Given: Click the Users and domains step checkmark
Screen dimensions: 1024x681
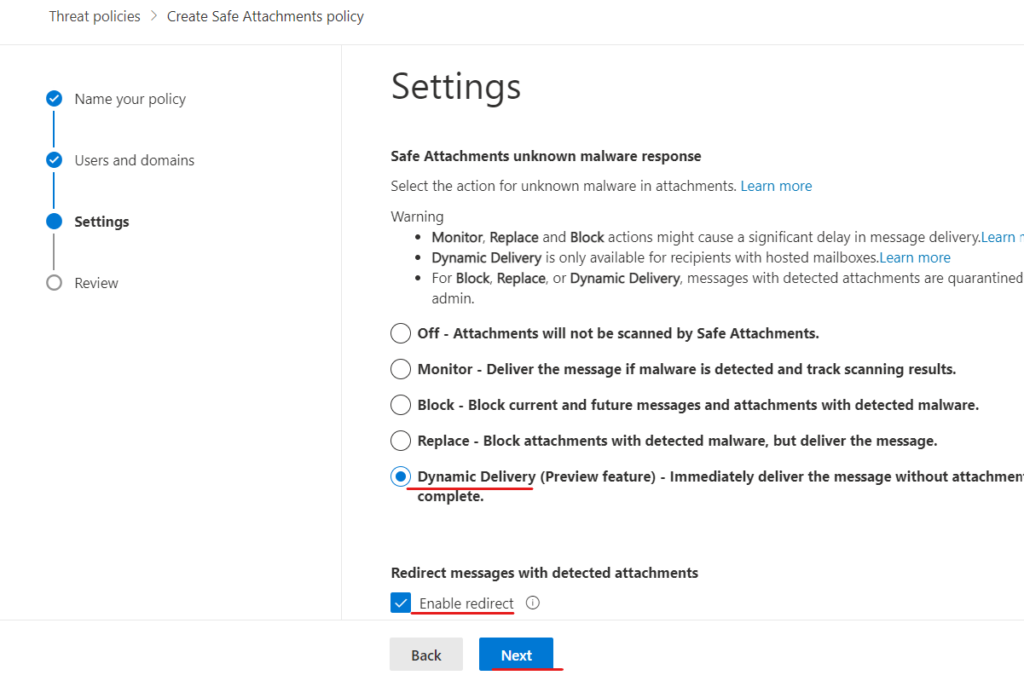Looking at the screenshot, I should click(54, 160).
